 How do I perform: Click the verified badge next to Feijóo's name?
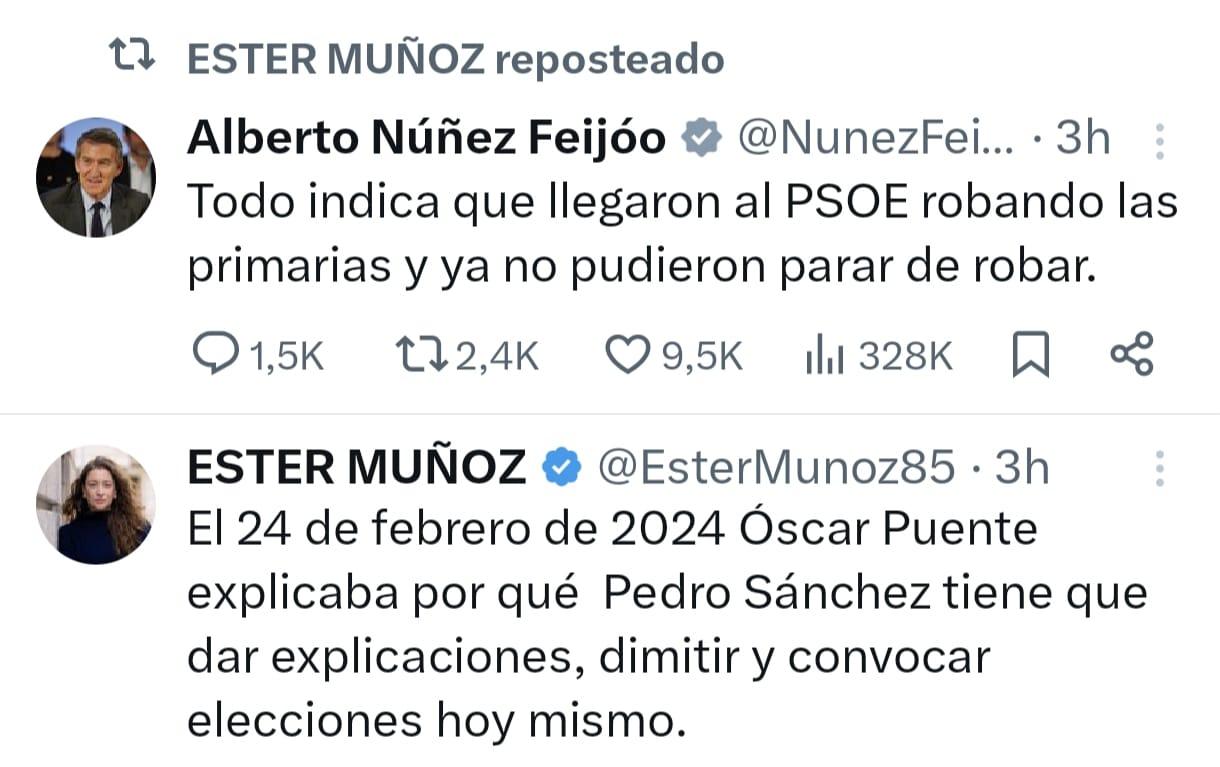[x=702, y=140]
